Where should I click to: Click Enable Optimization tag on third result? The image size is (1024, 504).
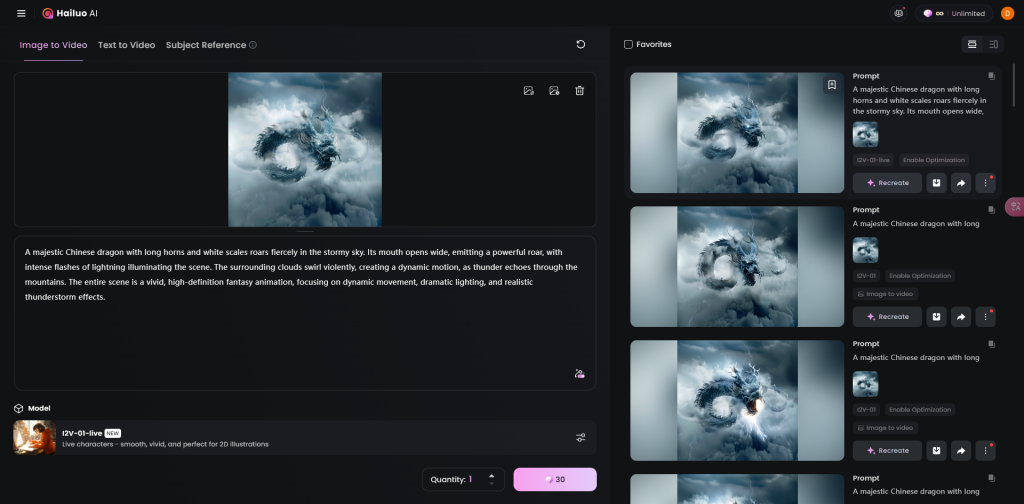920,409
